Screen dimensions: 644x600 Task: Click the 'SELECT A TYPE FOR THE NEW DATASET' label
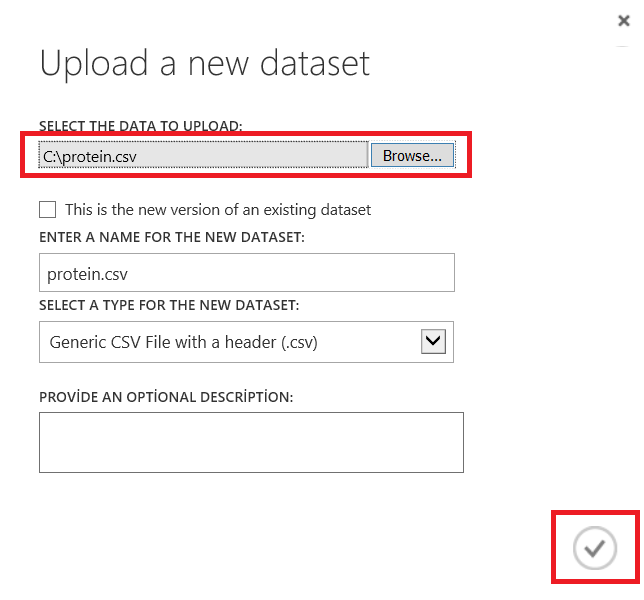[169, 305]
